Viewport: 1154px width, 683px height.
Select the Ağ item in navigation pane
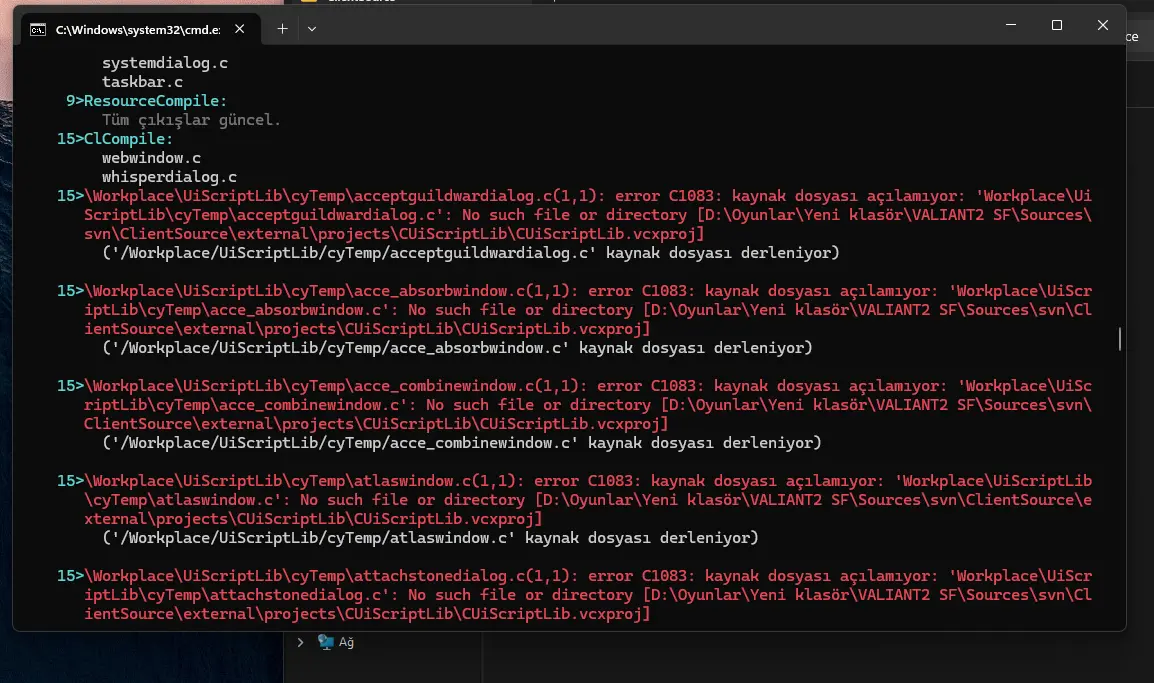pos(346,642)
